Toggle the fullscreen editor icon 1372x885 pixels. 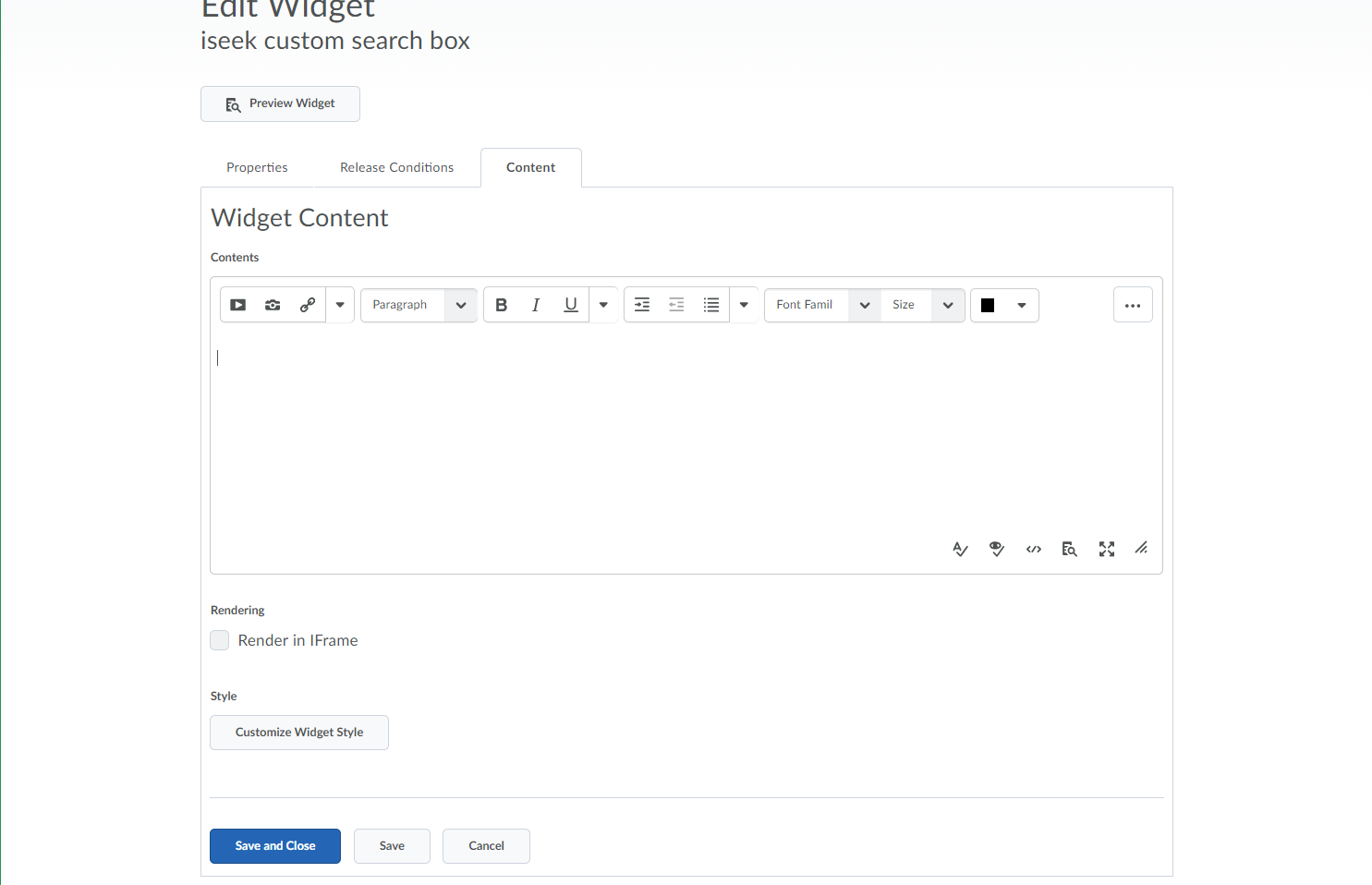[x=1107, y=550]
